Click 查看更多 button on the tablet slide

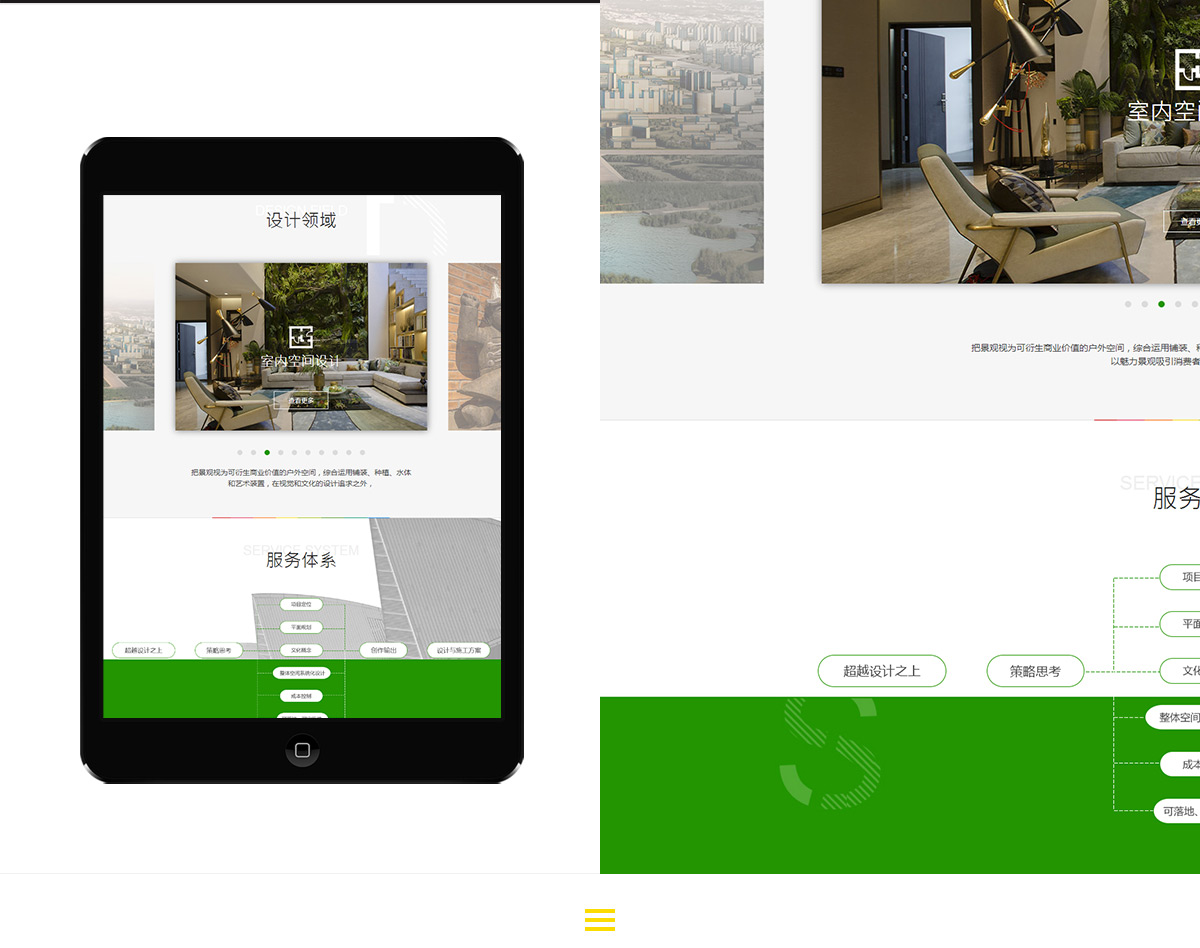301,400
